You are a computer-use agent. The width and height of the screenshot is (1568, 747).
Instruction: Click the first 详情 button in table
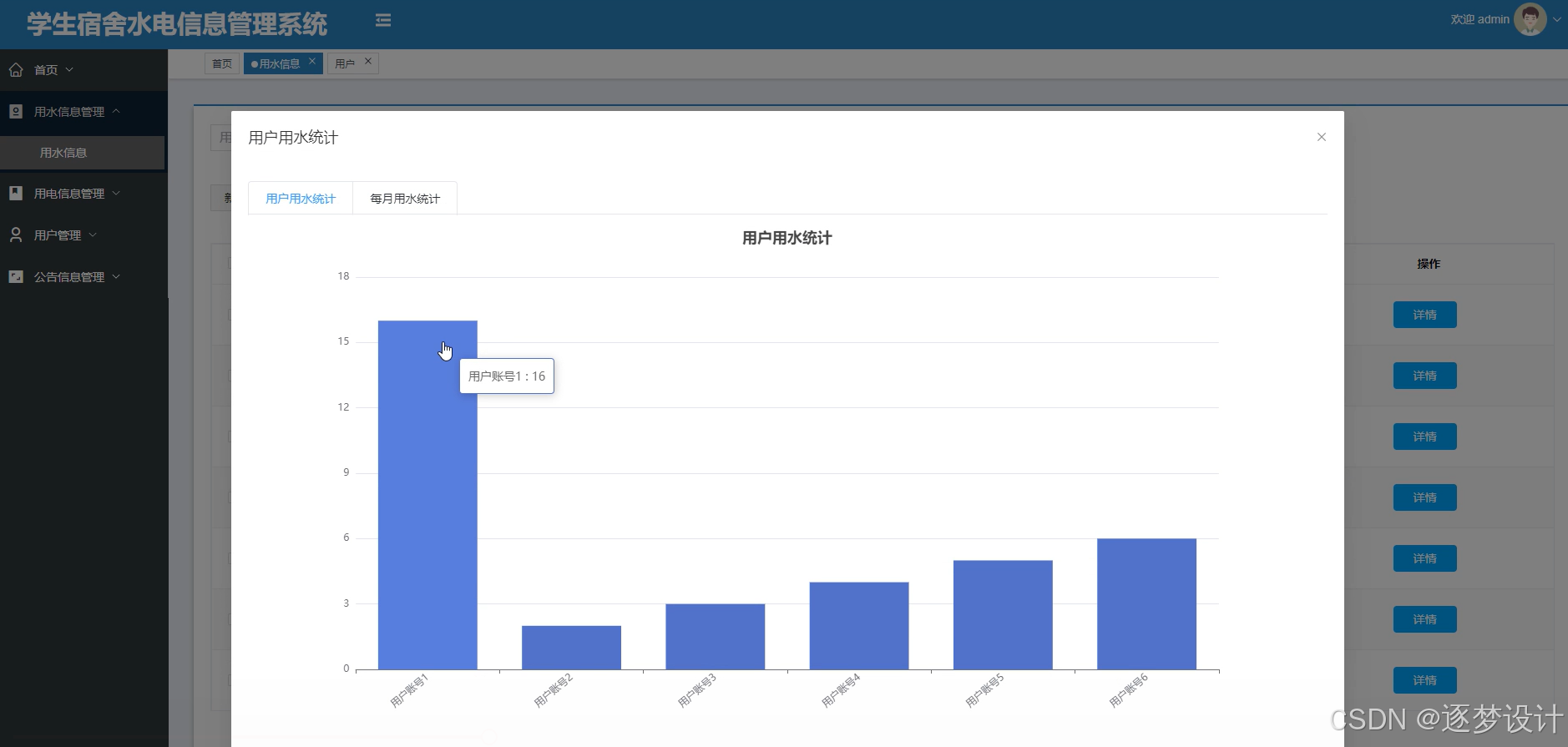coord(1424,315)
